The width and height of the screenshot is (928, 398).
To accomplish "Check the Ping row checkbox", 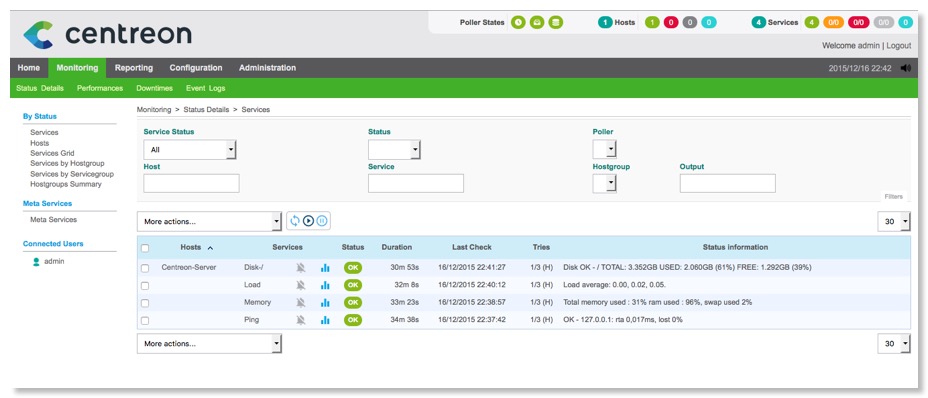I will tap(145, 320).
